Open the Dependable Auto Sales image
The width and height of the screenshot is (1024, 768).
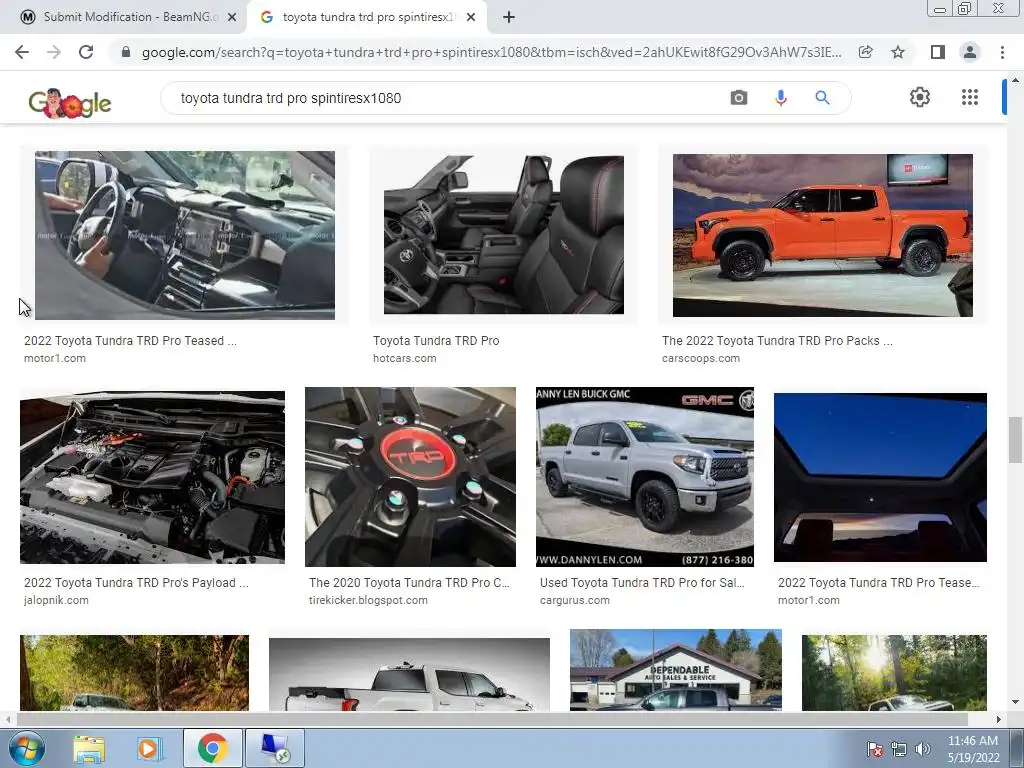(676, 670)
